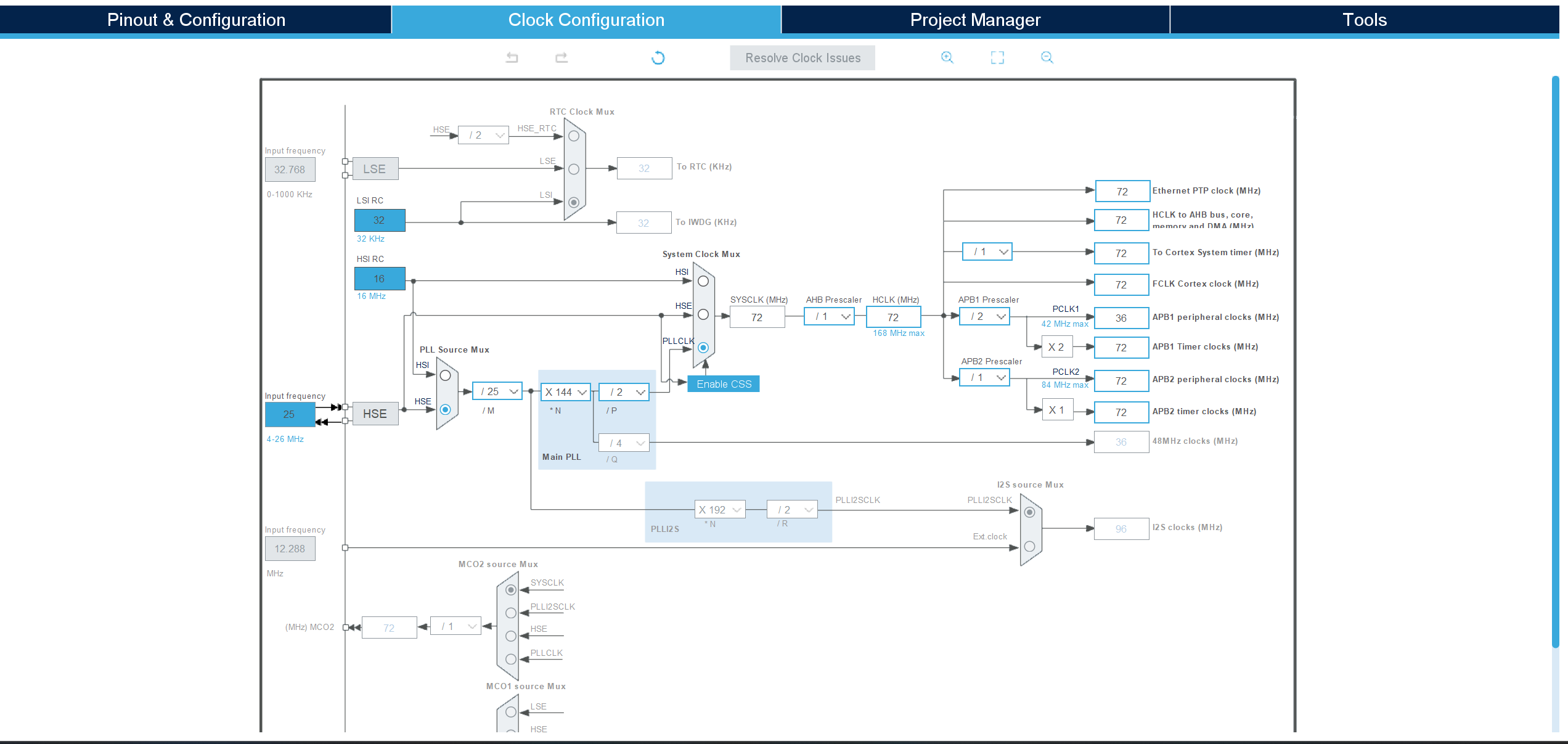Click the reset clock configuration icon
This screenshot has width=1568, height=744.
click(658, 57)
